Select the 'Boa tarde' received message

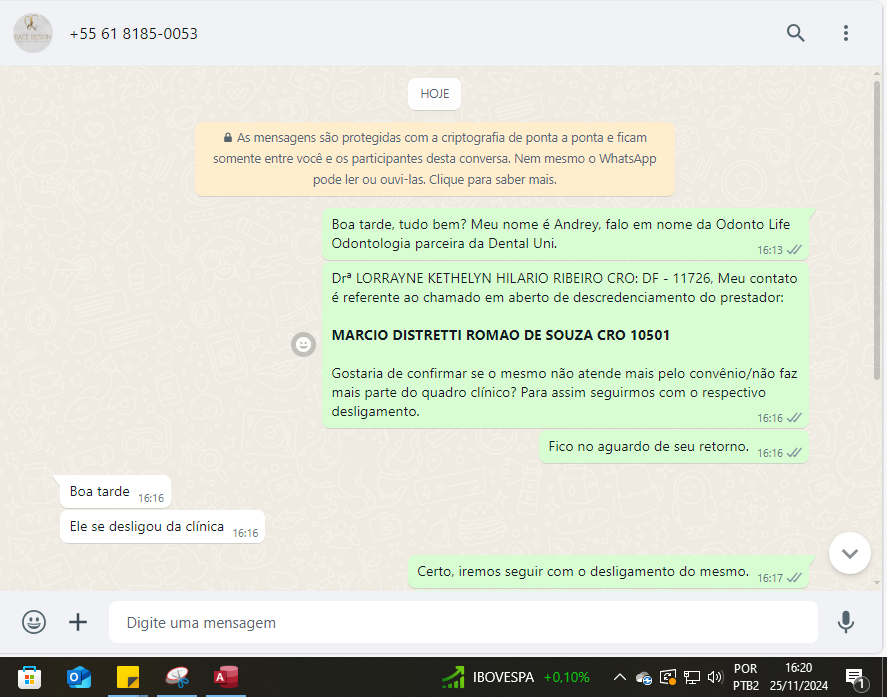point(115,492)
